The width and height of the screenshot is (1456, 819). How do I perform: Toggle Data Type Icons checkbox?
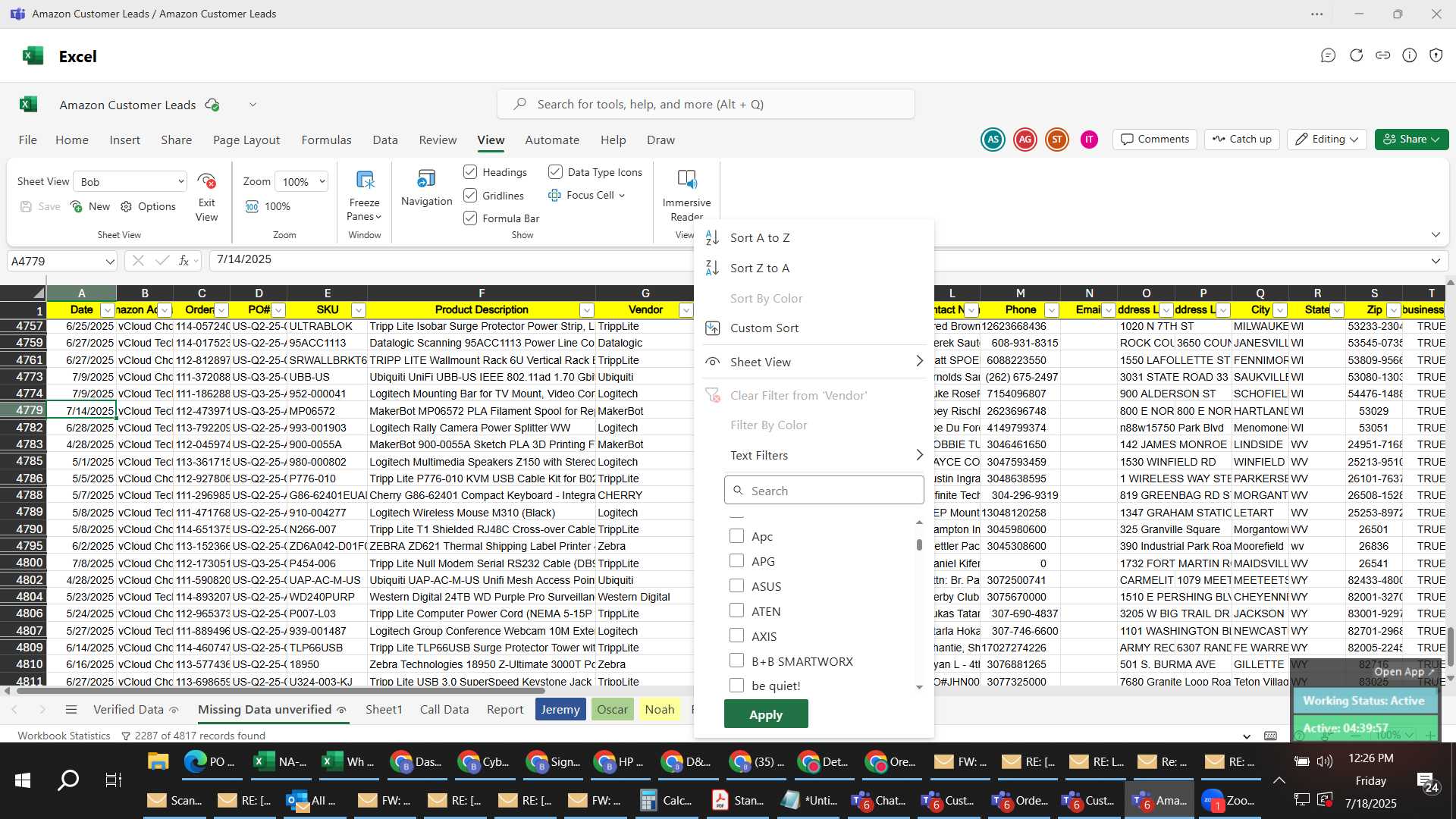pos(555,172)
